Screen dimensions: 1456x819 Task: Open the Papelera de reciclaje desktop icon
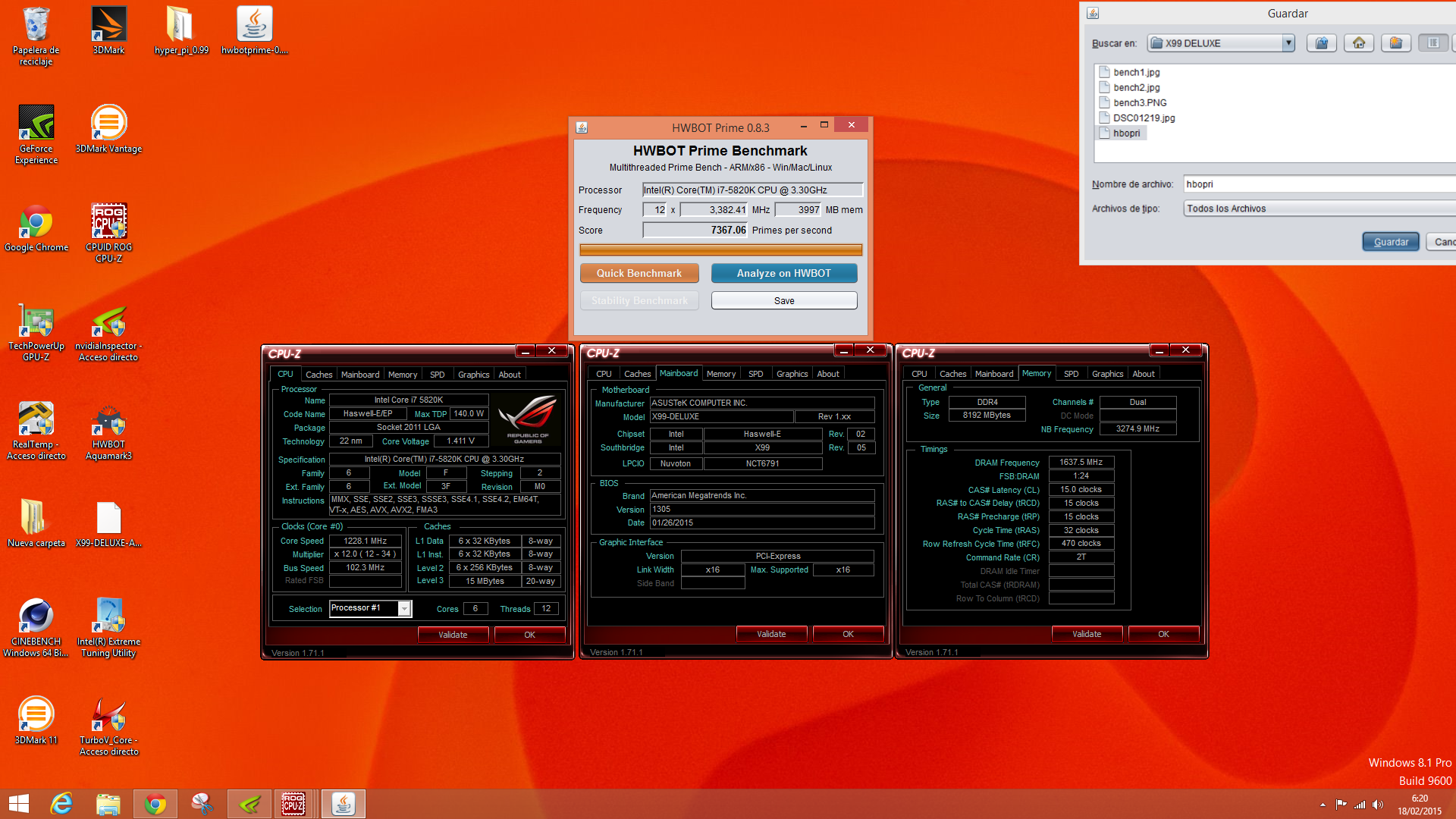tap(36, 35)
